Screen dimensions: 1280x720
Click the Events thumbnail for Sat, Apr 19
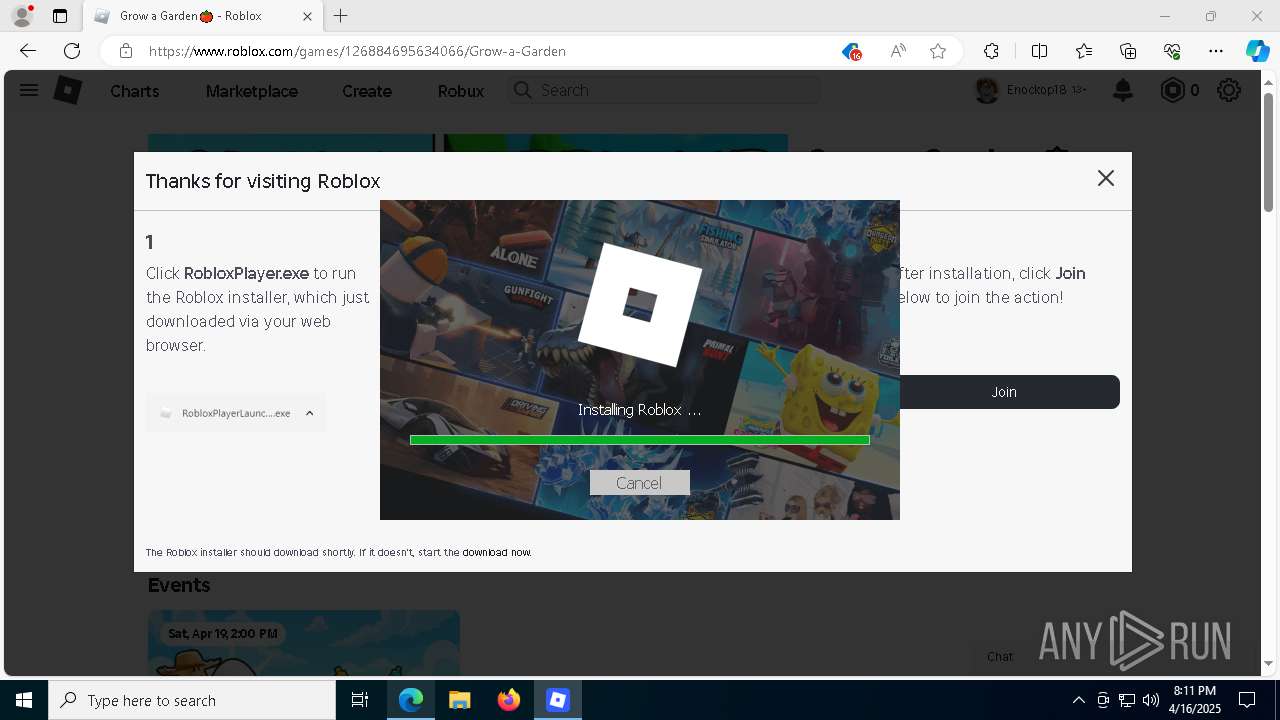[304, 643]
